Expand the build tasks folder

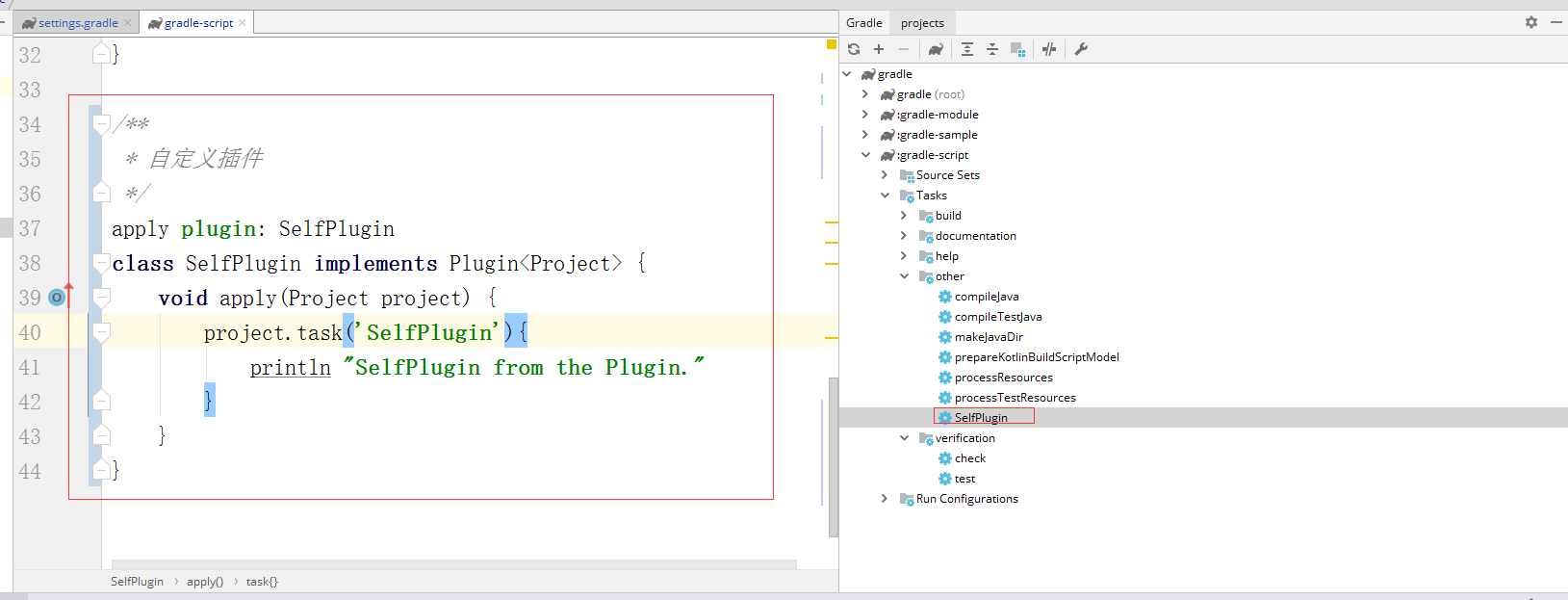coord(904,216)
